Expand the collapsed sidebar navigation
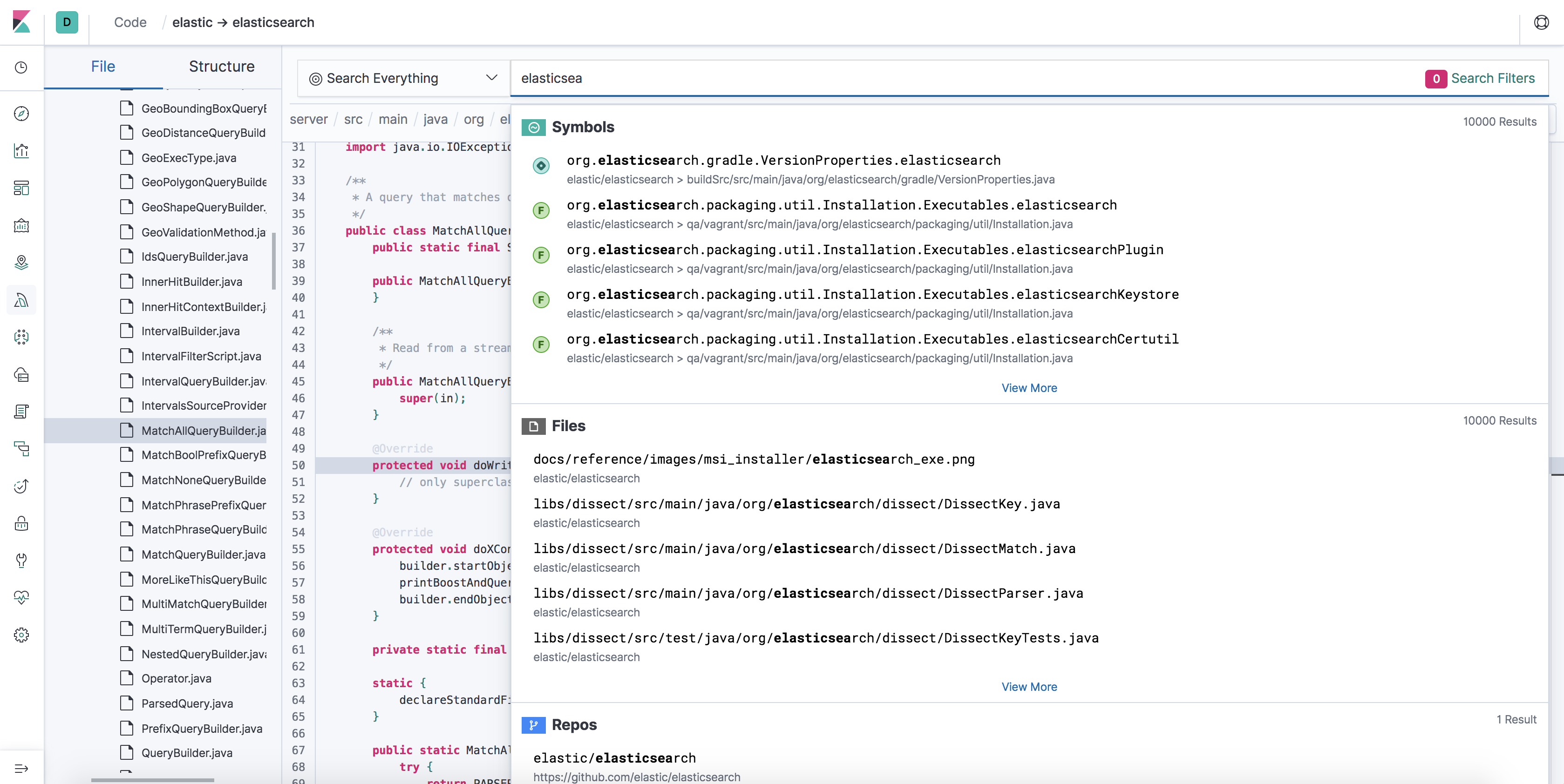 (x=21, y=768)
